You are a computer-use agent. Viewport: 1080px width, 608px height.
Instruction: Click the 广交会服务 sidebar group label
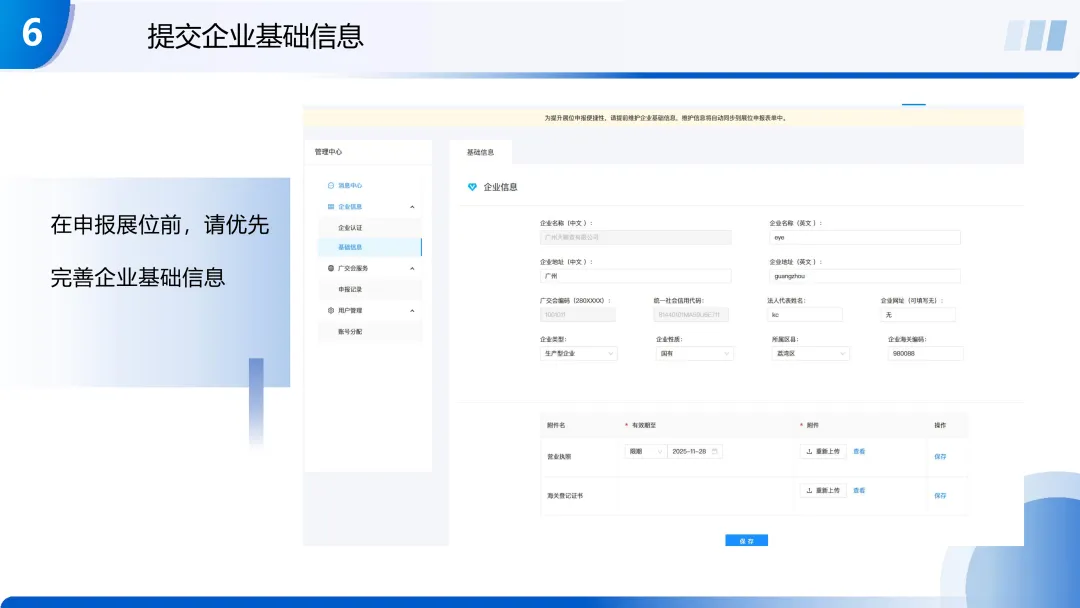click(353, 268)
